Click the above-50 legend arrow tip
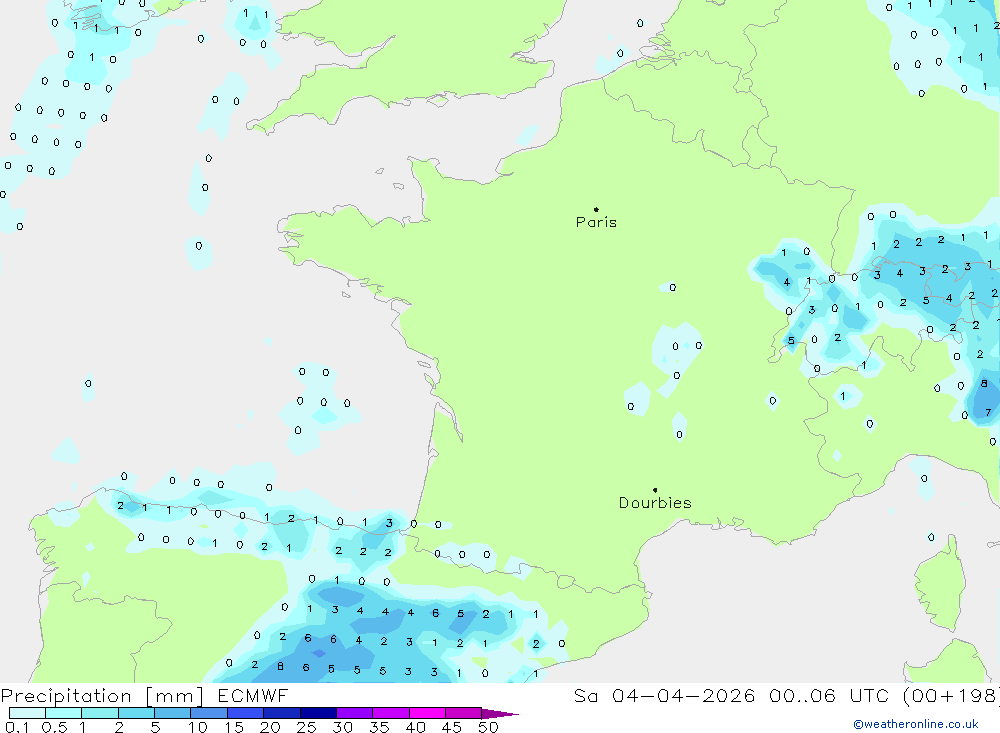Image resolution: width=1000 pixels, height=733 pixels. pos(501,714)
